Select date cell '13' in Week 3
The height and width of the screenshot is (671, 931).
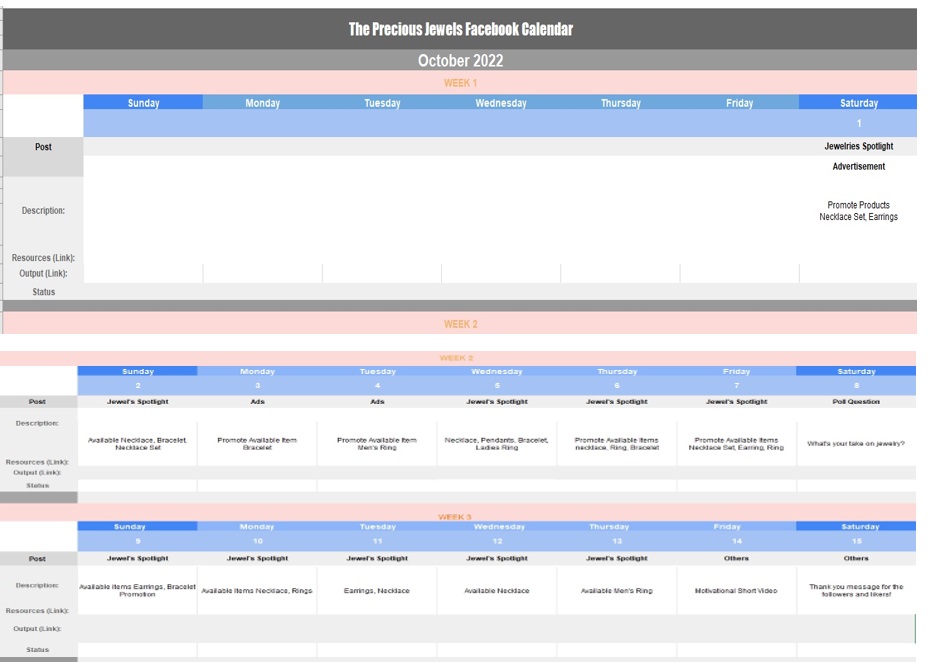[x=617, y=541]
